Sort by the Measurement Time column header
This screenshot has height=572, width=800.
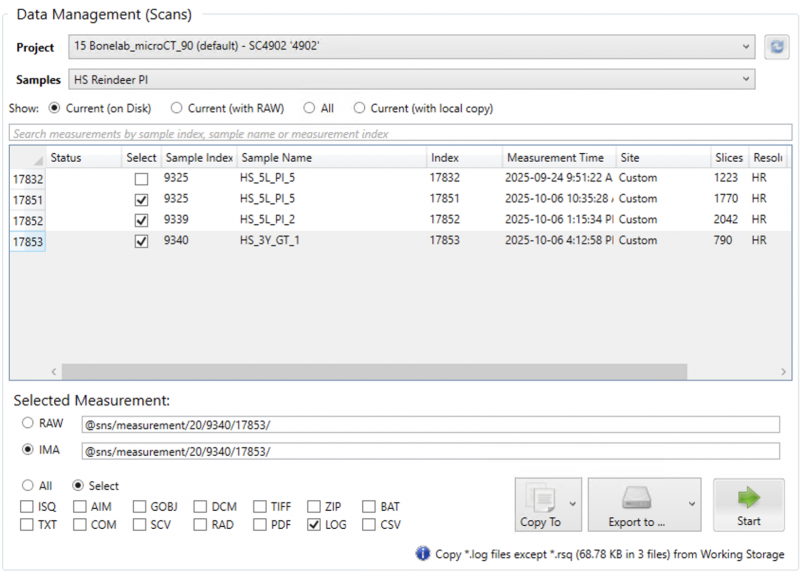click(x=559, y=158)
